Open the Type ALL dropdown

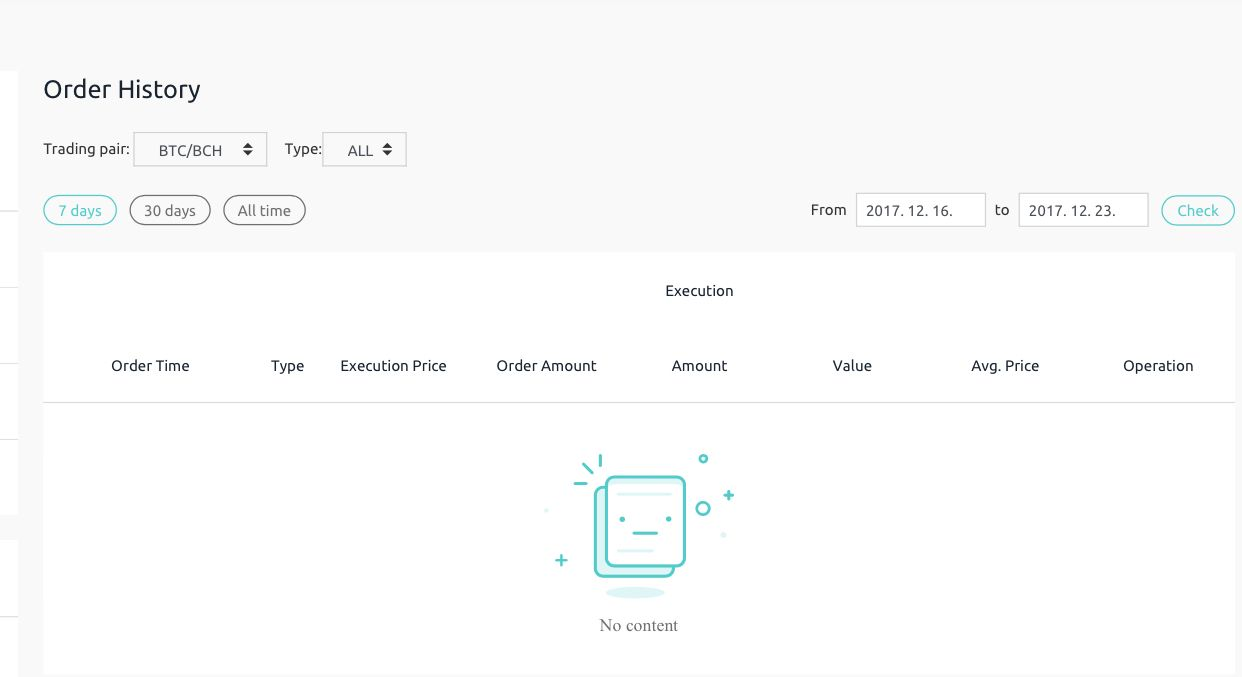point(365,150)
